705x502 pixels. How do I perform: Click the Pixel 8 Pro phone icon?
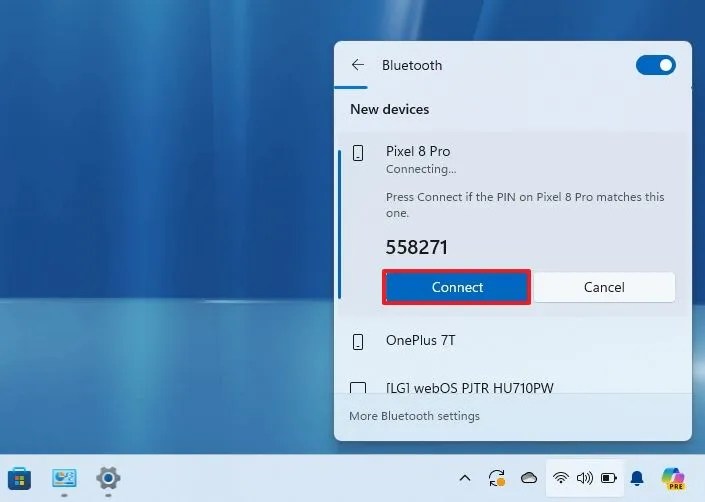pyautogui.click(x=358, y=153)
